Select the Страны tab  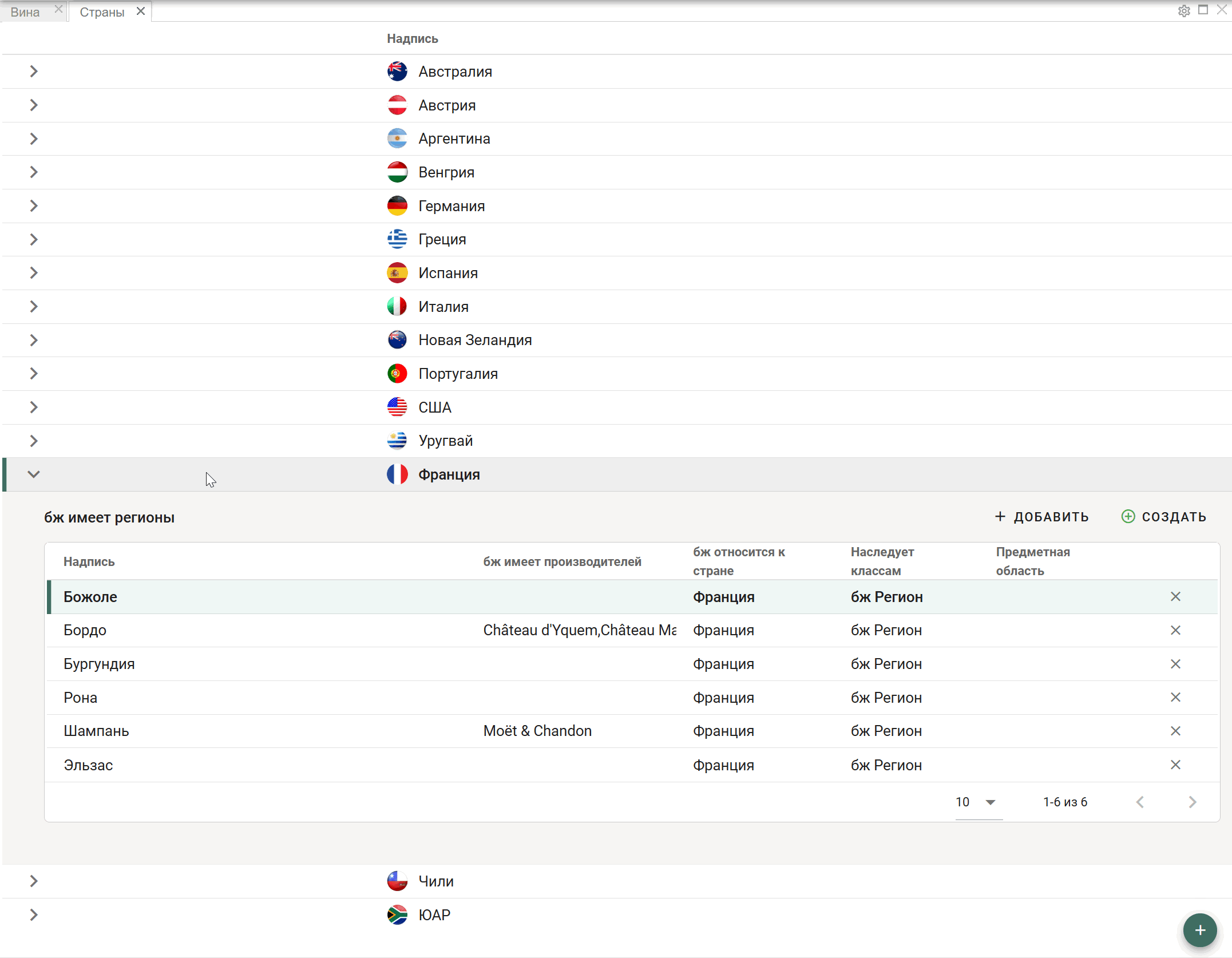pyautogui.click(x=102, y=12)
